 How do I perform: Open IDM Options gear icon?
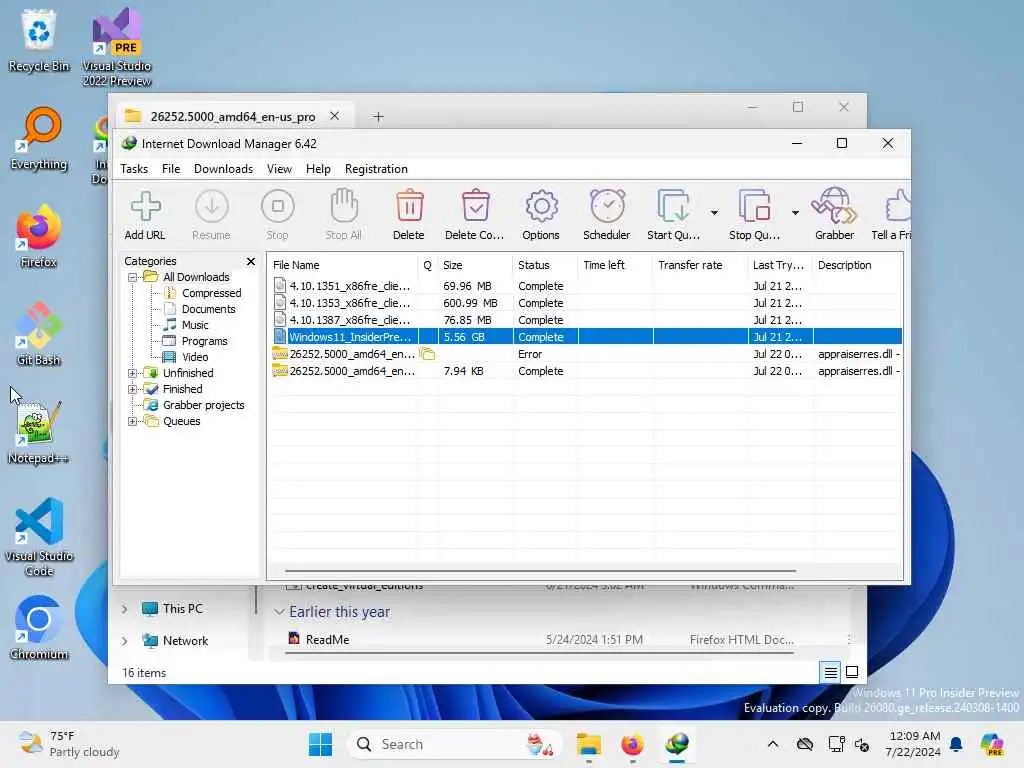point(541,207)
